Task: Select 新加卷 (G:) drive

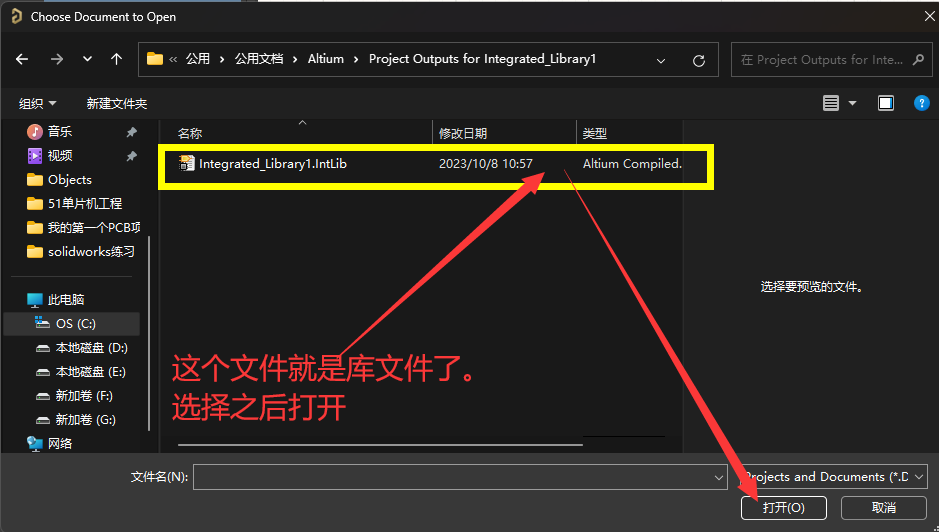Action: pyautogui.click(x=75, y=420)
